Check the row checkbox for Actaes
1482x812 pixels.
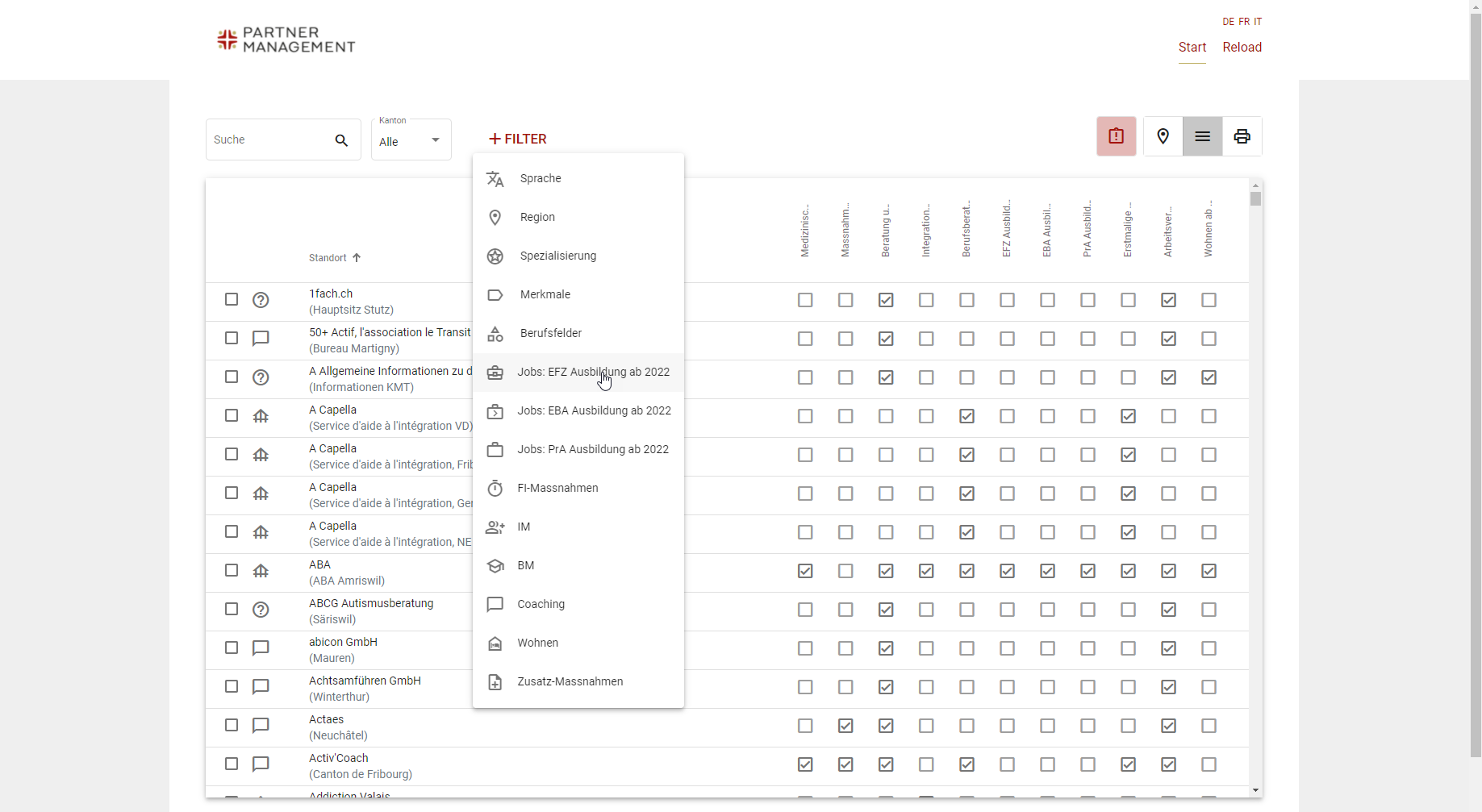pyautogui.click(x=232, y=727)
